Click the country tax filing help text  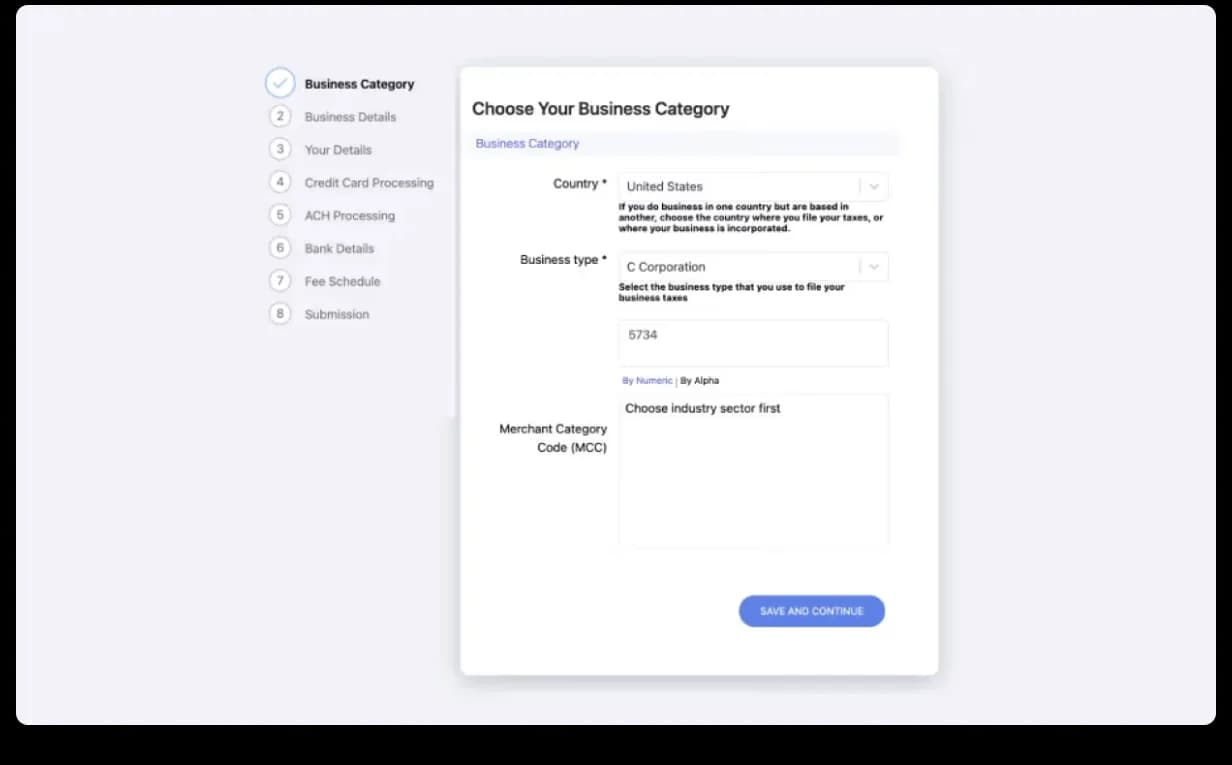pos(751,218)
